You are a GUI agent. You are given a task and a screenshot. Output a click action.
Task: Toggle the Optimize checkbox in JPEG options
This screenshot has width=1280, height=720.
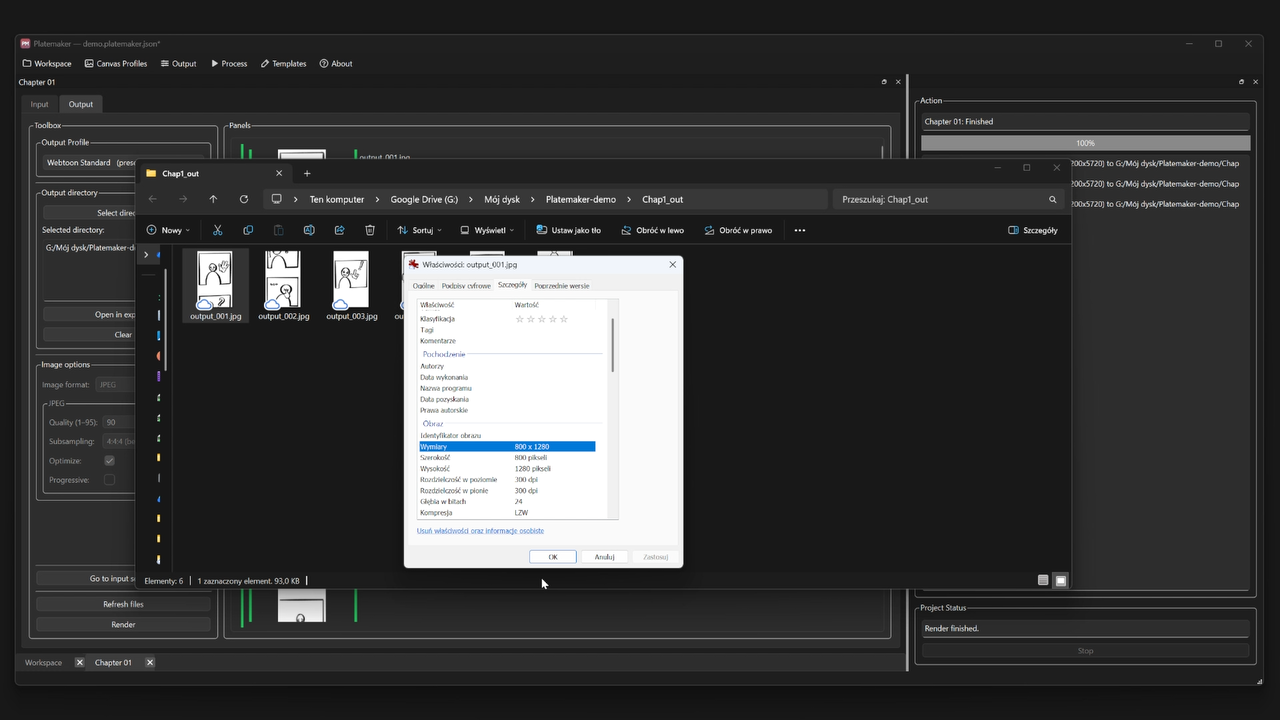(109, 461)
